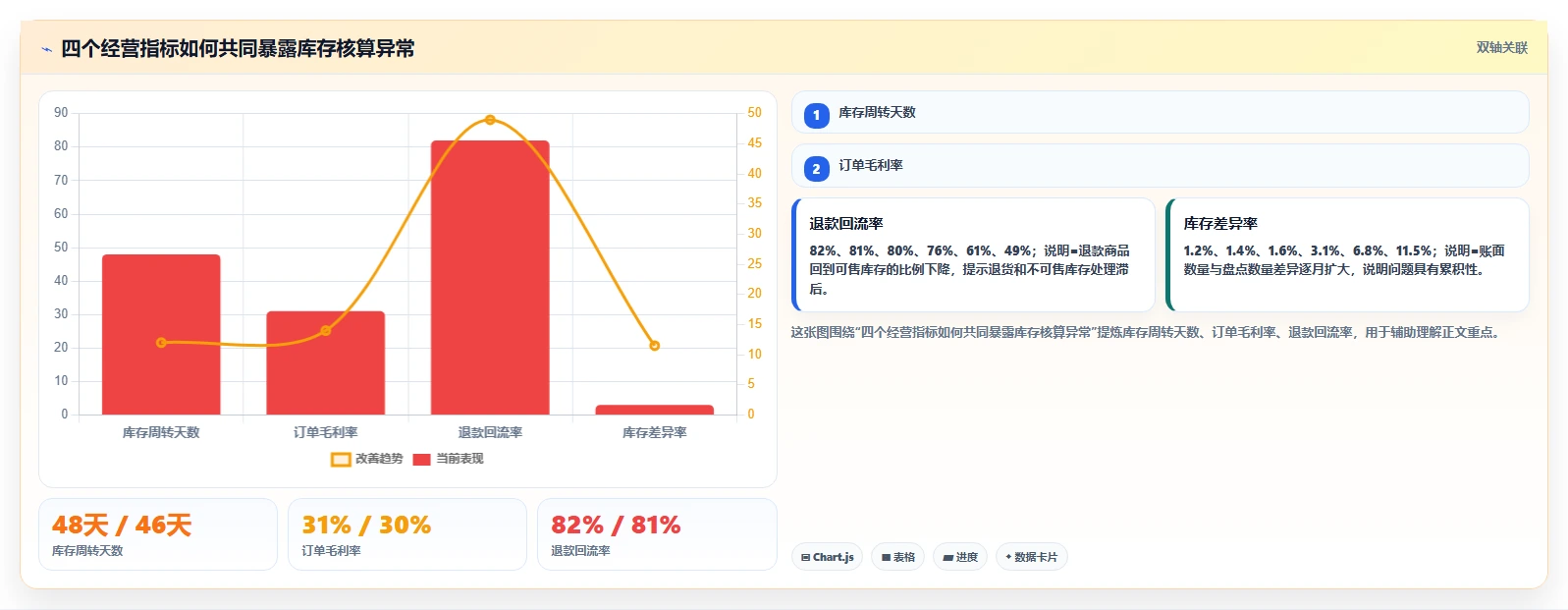Click the short 库存差异率 red bar
The width and height of the screenshot is (1568, 610).
pyautogui.click(x=655, y=410)
